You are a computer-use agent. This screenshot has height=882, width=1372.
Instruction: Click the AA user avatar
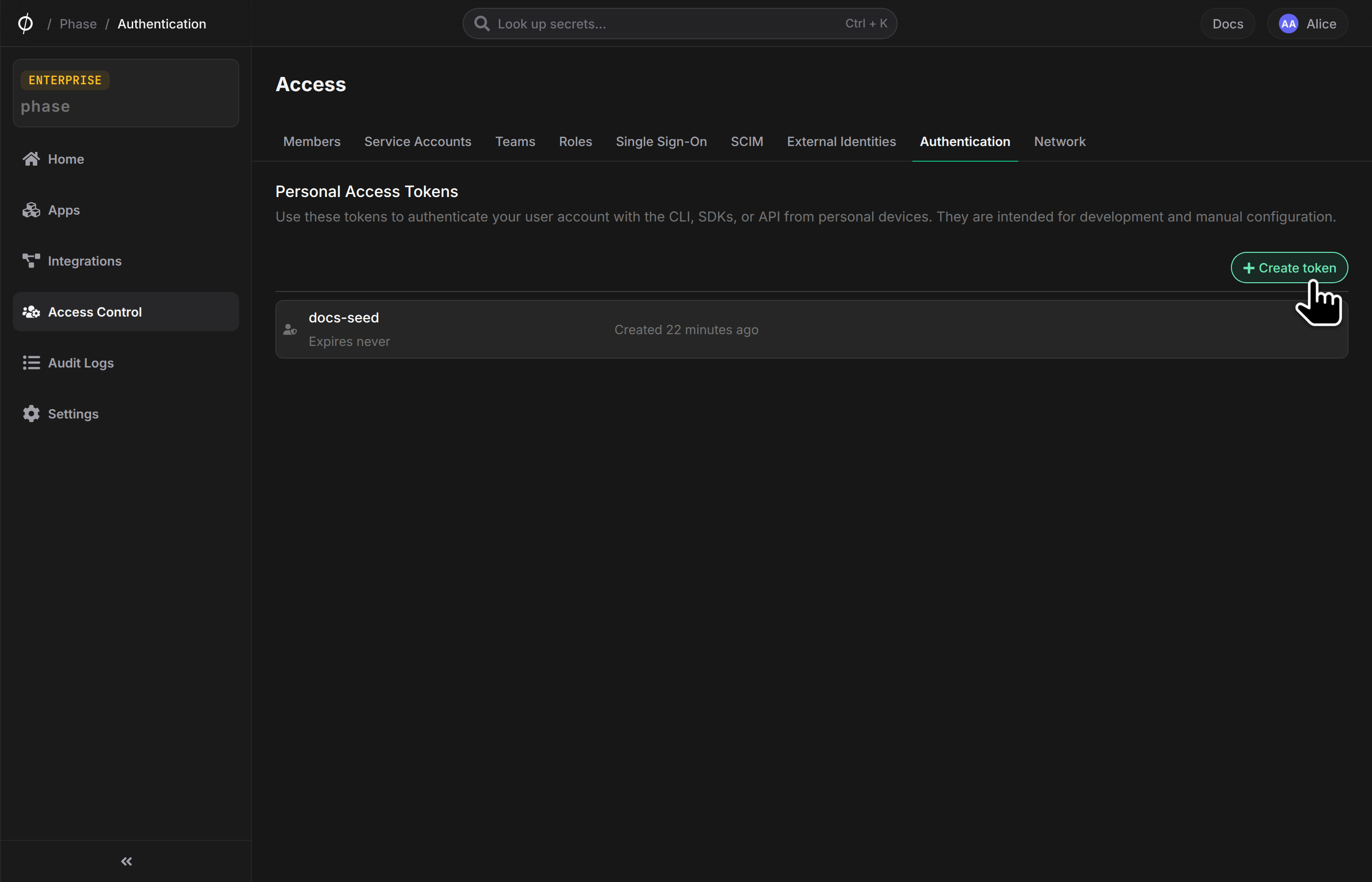pyautogui.click(x=1288, y=24)
